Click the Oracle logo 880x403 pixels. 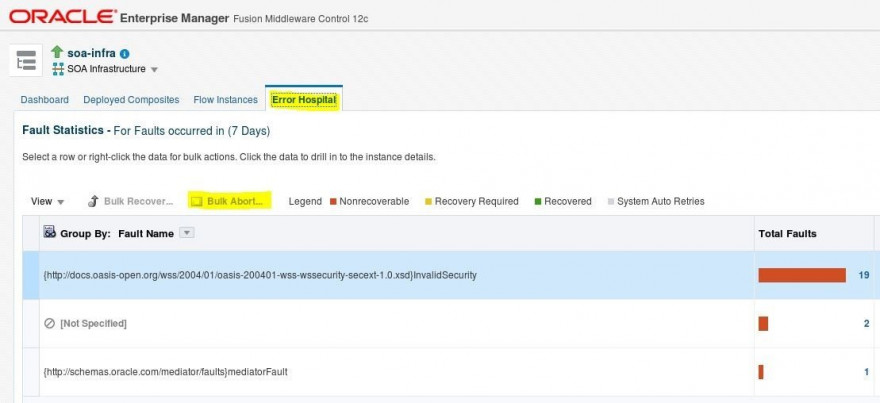(62, 17)
